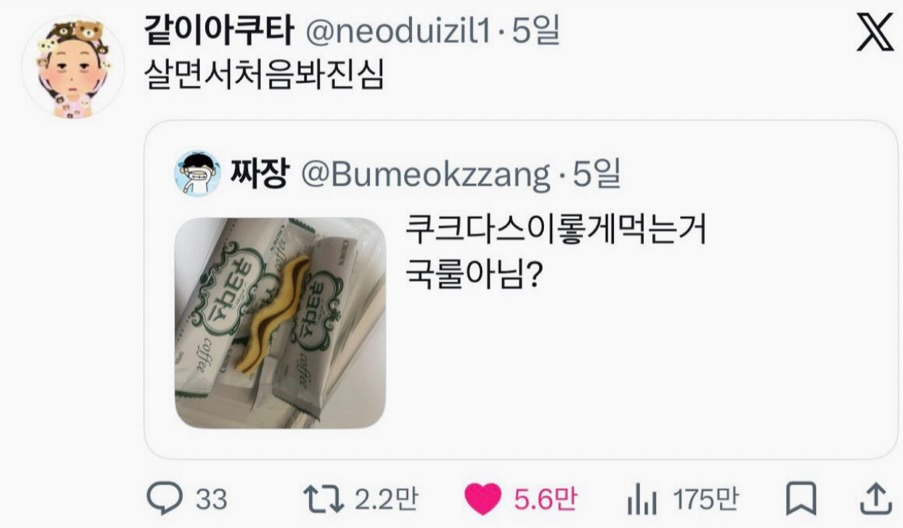Open the 짜장 display name
Screen dimensions: 903x528
[x=259, y=173]
